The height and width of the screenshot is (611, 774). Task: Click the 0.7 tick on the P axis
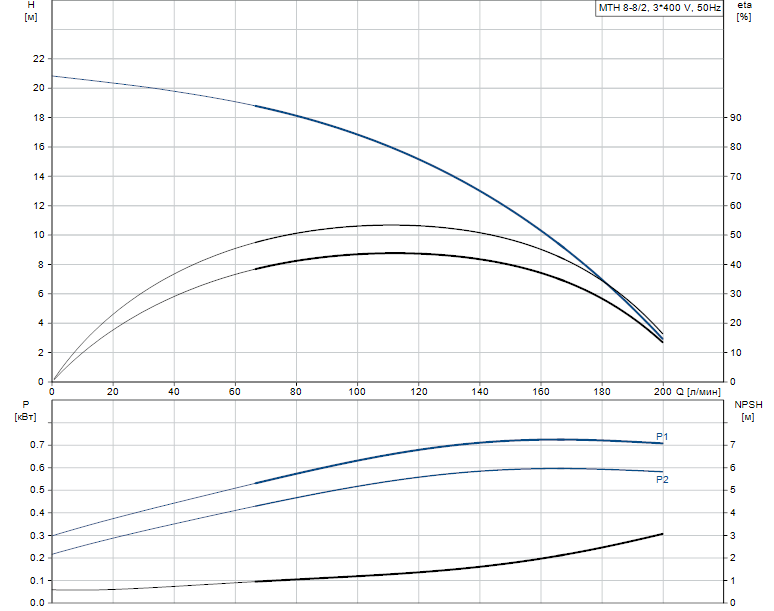coord(37,445)
